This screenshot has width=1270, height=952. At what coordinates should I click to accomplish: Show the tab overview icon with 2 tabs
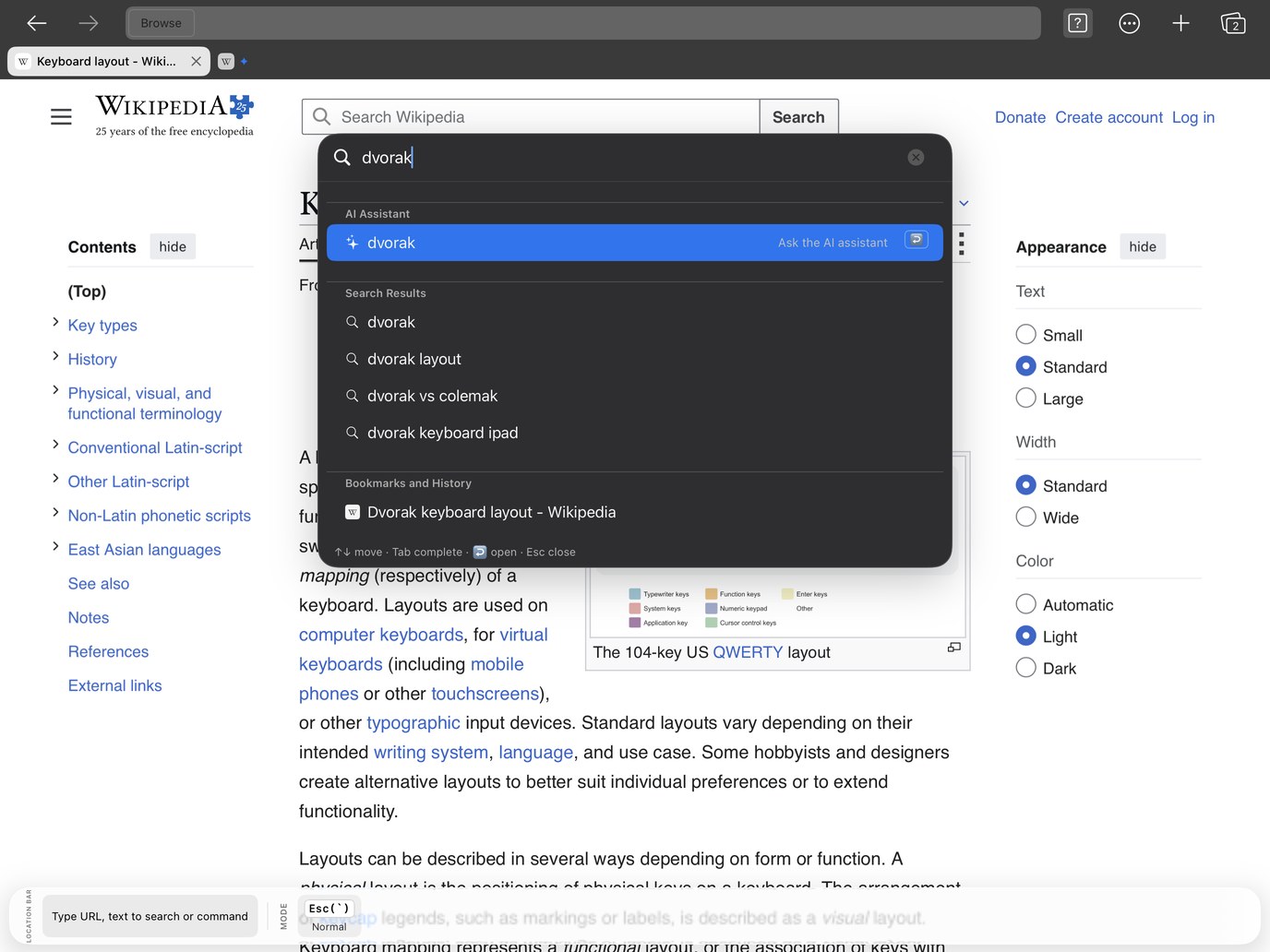tap(1233, 23)
